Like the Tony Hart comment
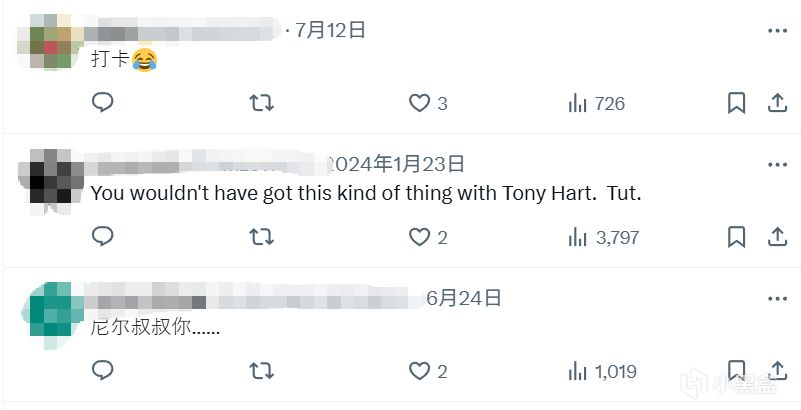Viewport: 801px width, 410px height. point(420,237)
